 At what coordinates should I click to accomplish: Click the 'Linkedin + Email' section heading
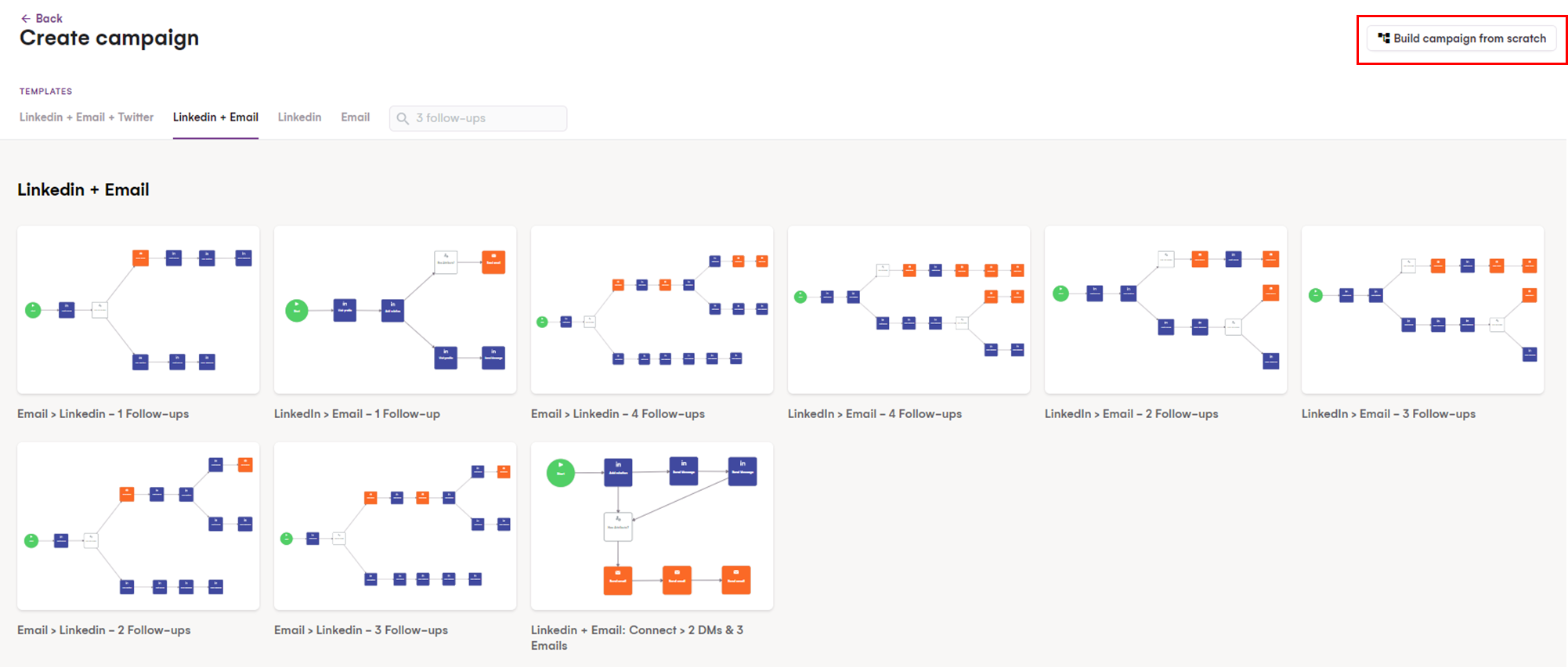tap(83, 189)
